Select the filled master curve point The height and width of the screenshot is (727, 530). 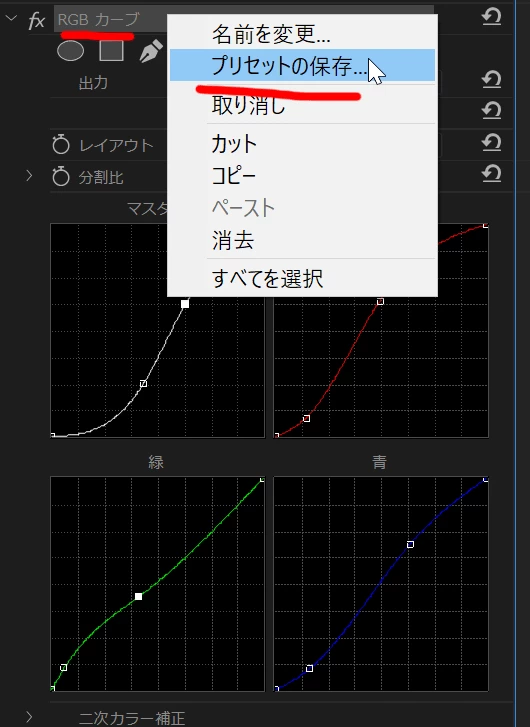tap(185, 304)
